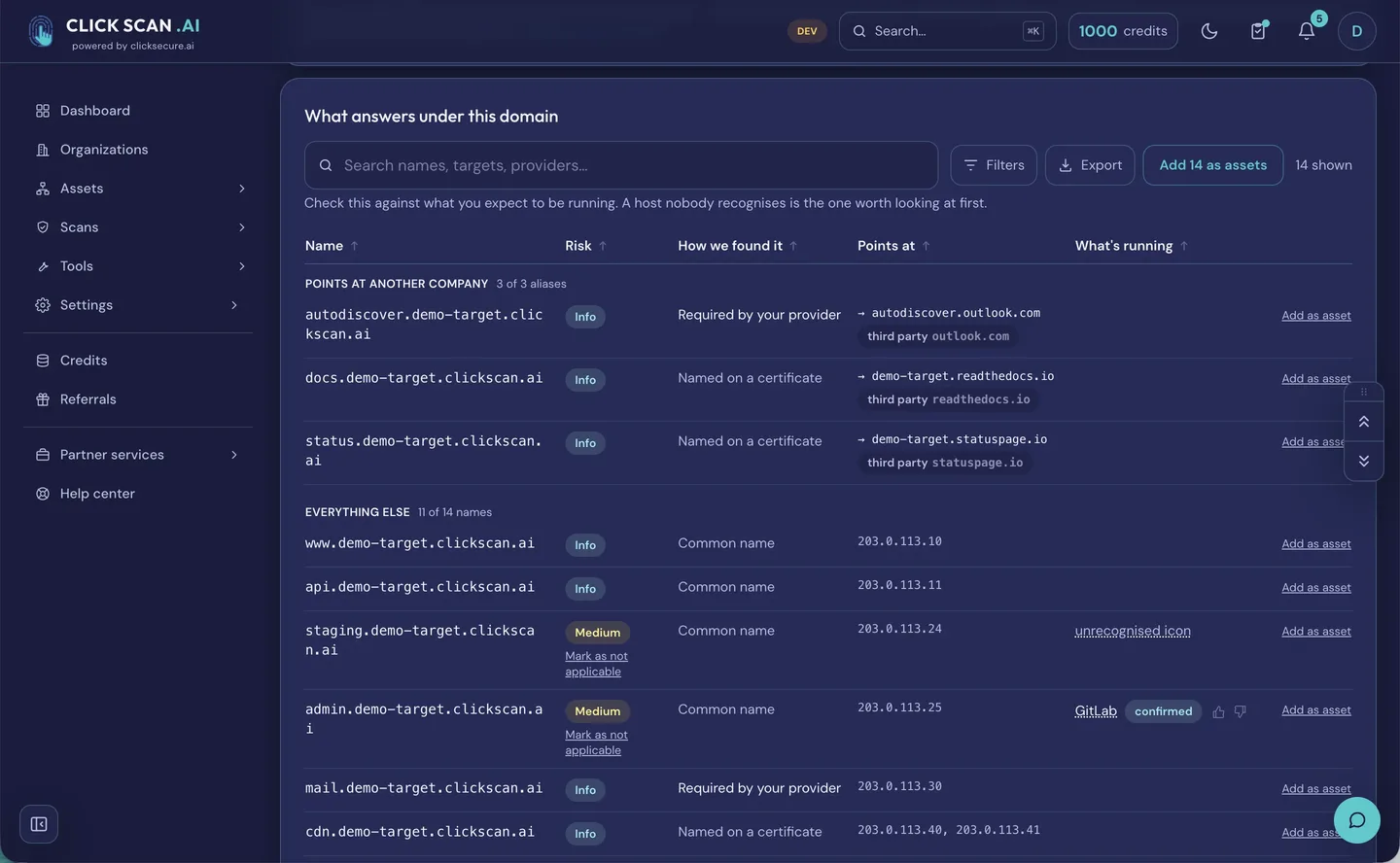Open the chat bubble support widget
1400x863 pixels.
tap(1357, 820)
